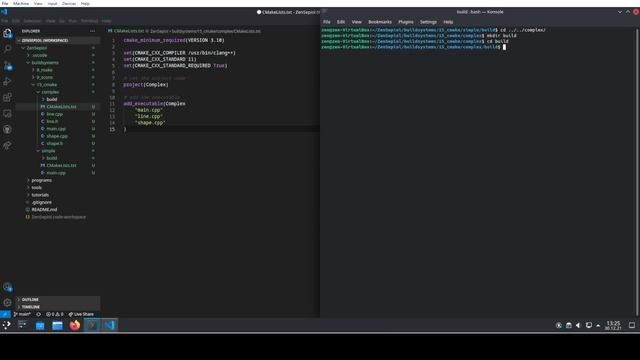
Task: Expand build folder under complex
Action: pos(58,99)
